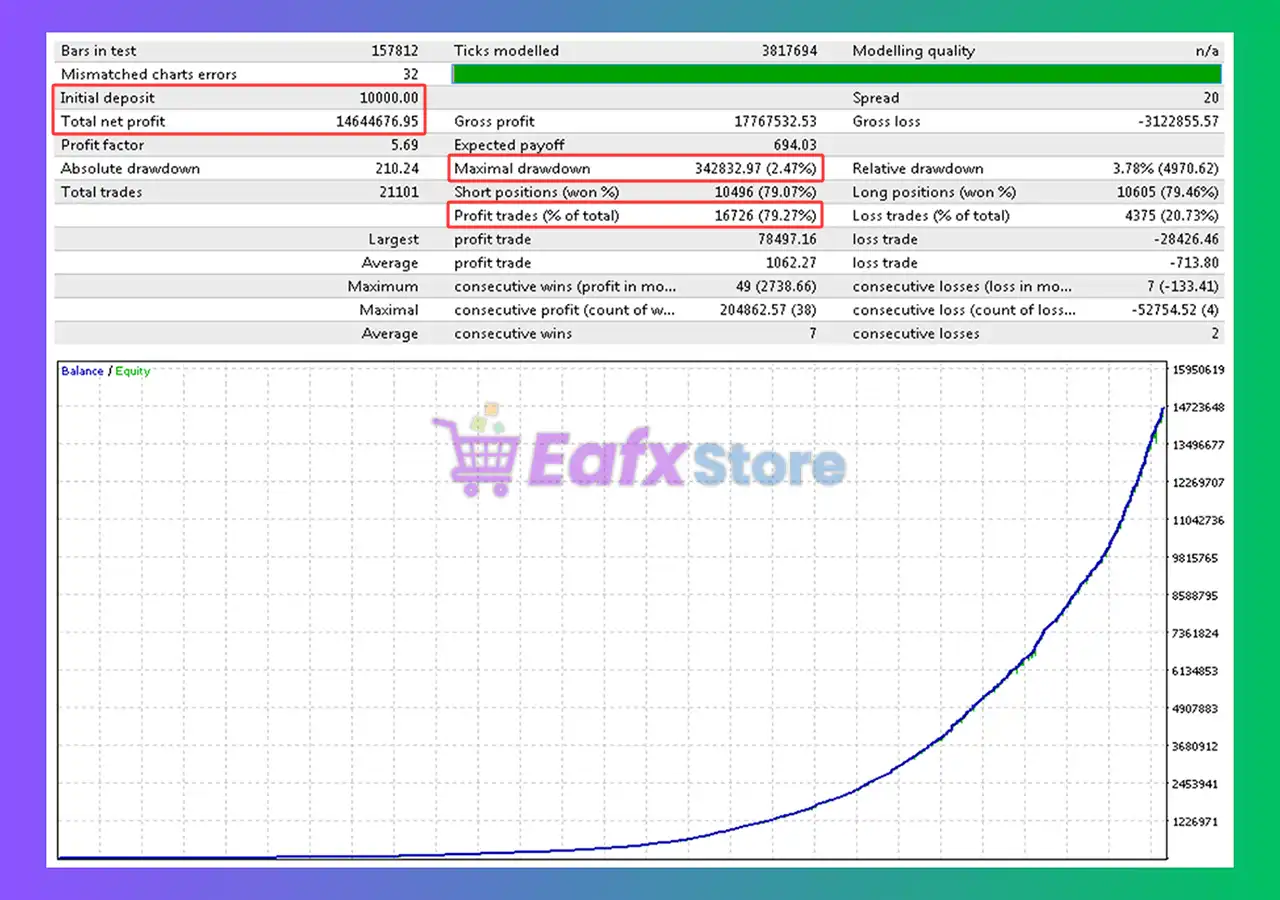Image resolution: width=1280 pixels, height=900 pixels.
Task: Select the Total trades value 21101
Action: coord(397,192)
